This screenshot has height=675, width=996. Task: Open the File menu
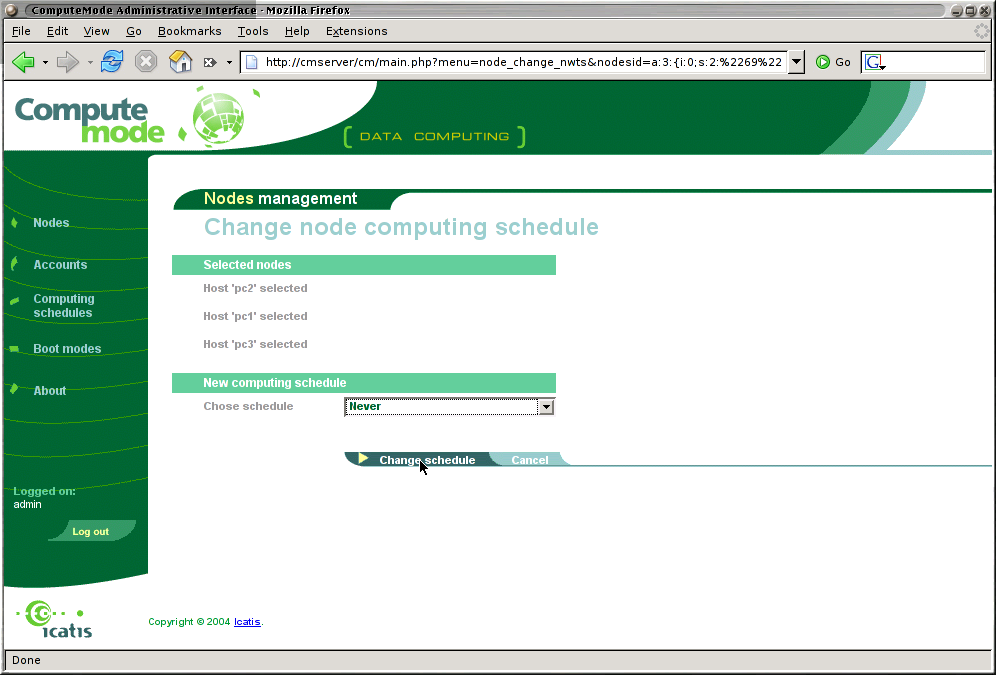click(x=21, y=31)
